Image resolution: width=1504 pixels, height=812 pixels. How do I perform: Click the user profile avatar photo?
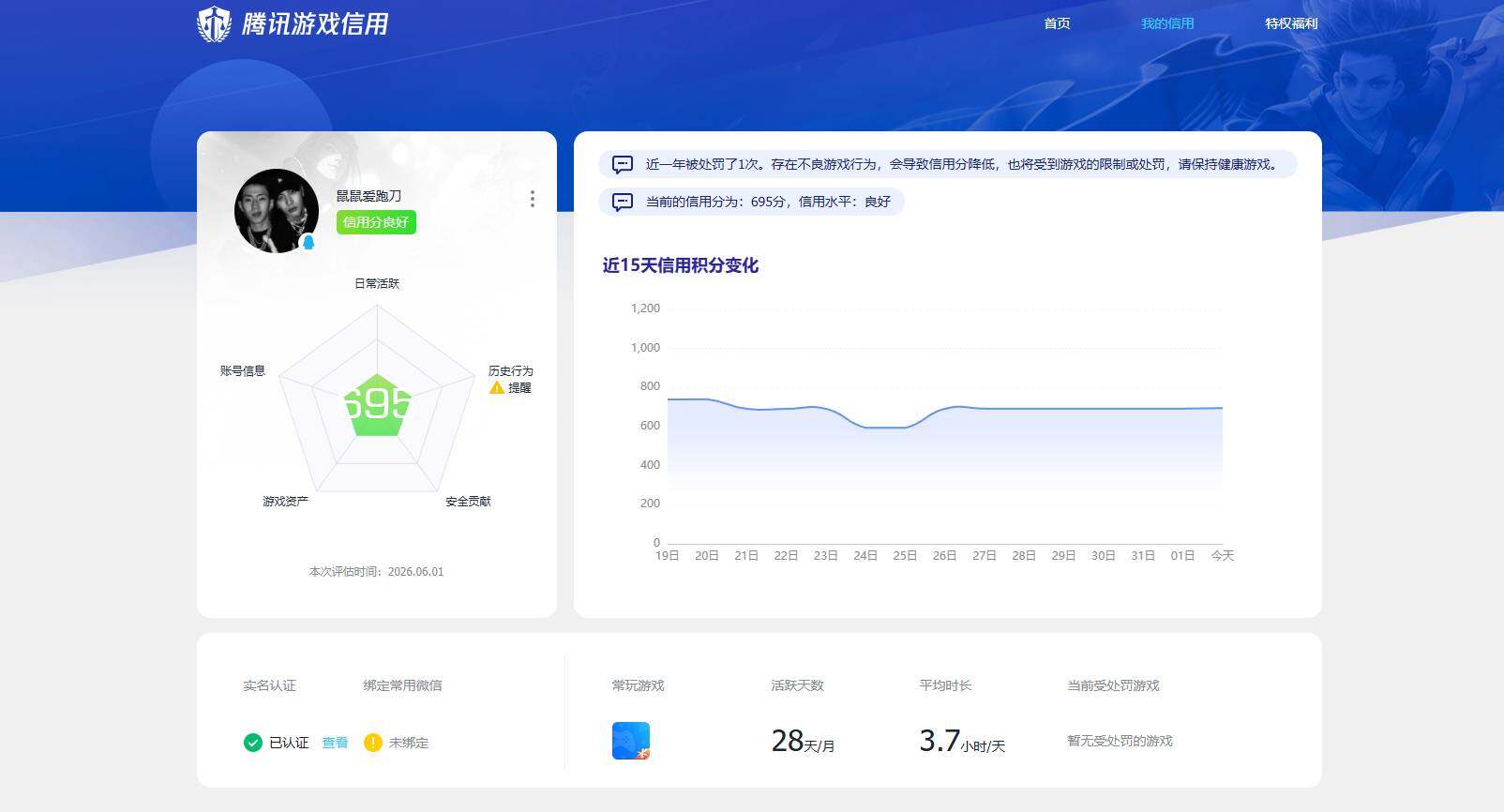pyautogui.click(x=277, y=211)
